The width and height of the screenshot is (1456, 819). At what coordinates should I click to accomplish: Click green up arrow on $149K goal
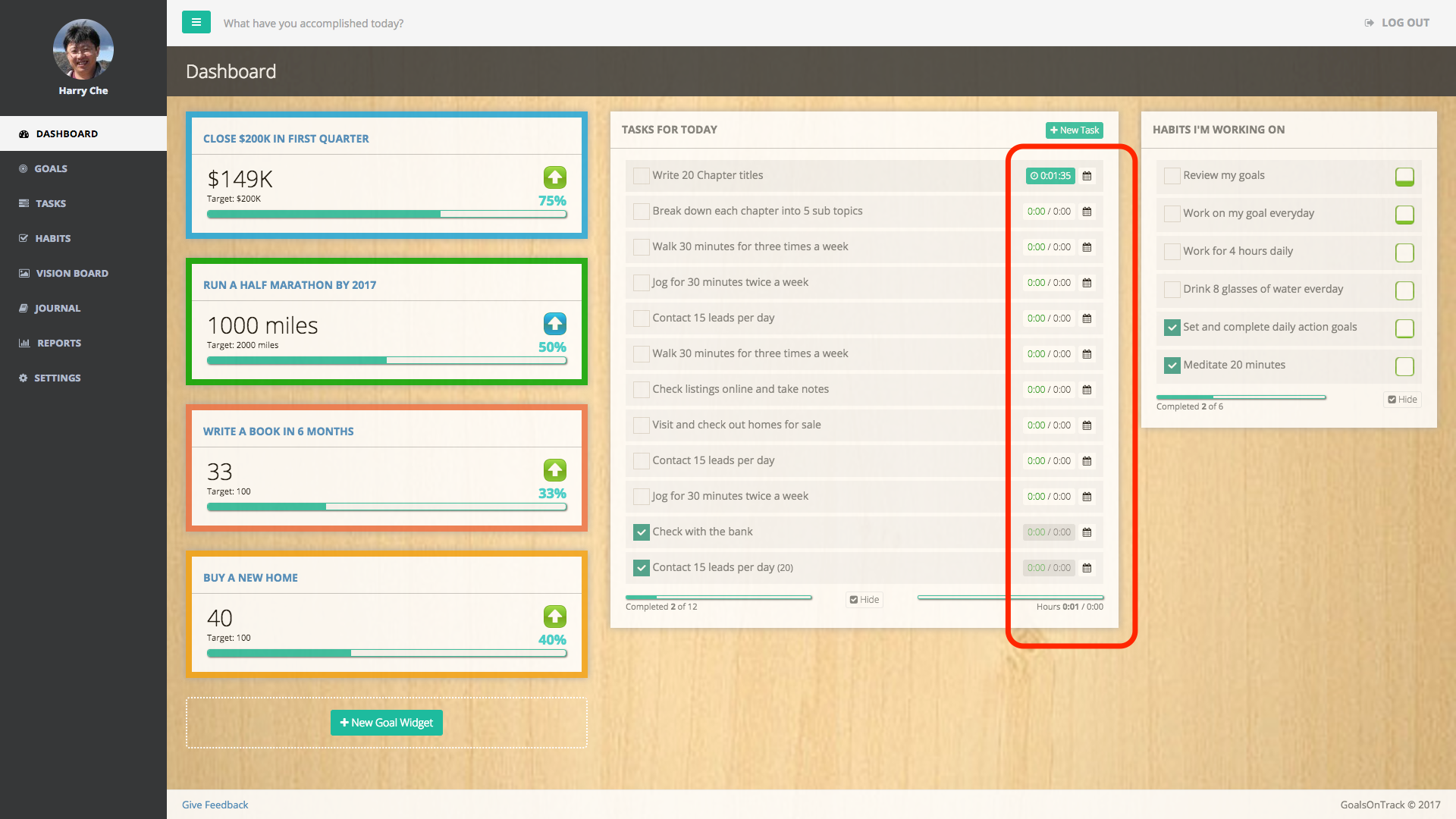click(x=554, y=177)
